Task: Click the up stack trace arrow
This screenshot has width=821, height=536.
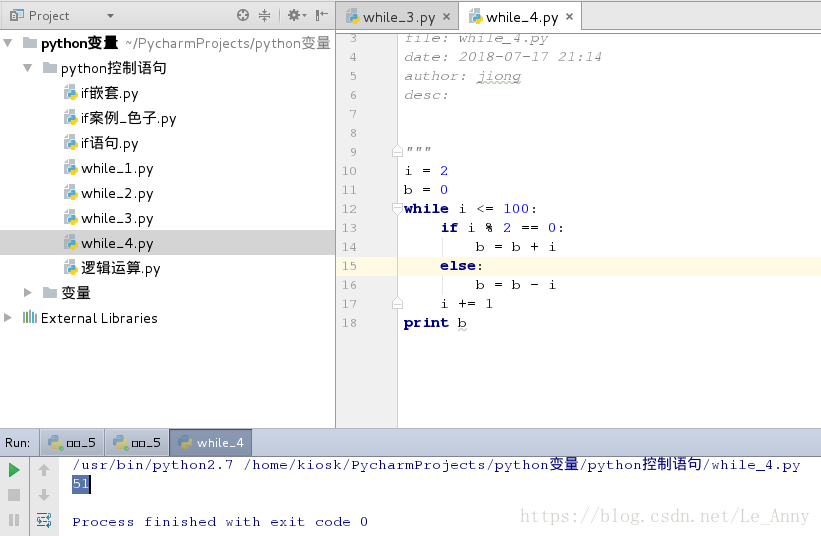Action: coord(44,470)
